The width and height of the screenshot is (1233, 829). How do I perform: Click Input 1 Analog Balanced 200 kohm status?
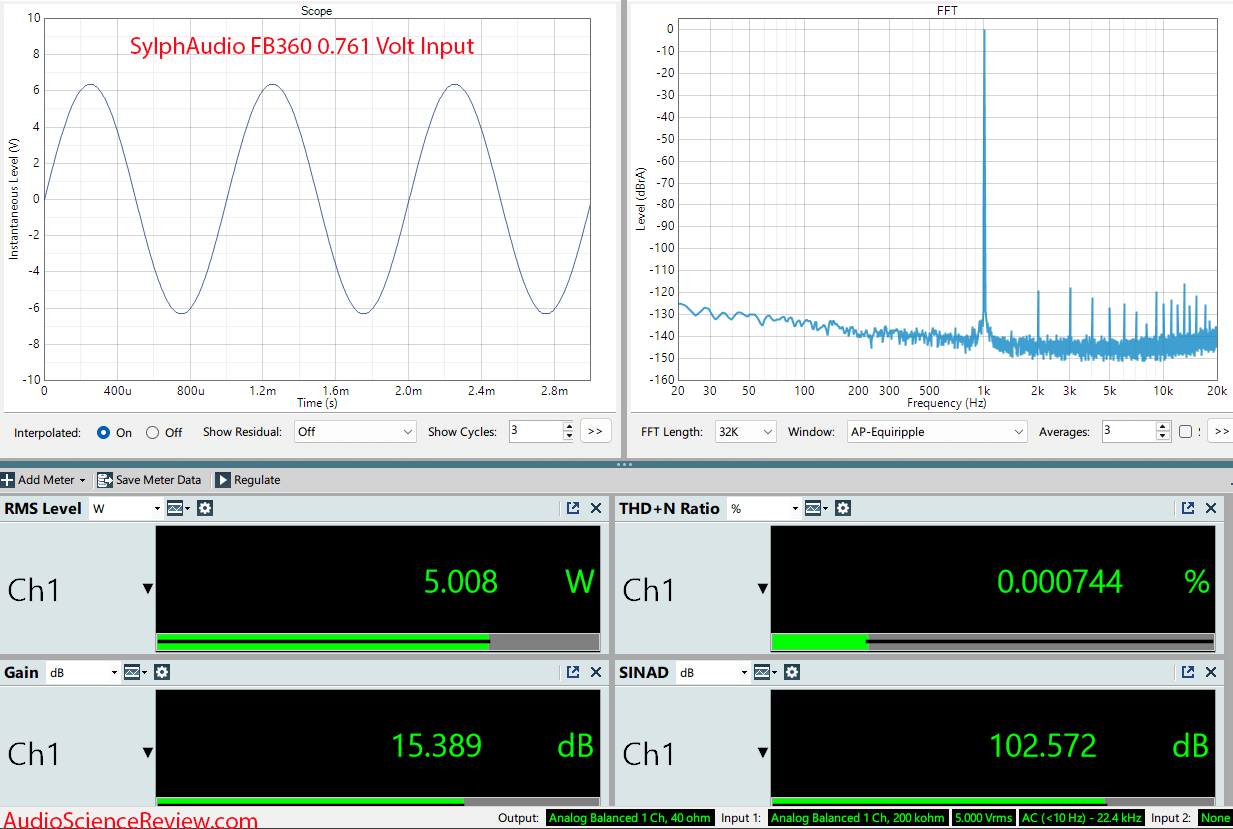[x=858, y=818]
